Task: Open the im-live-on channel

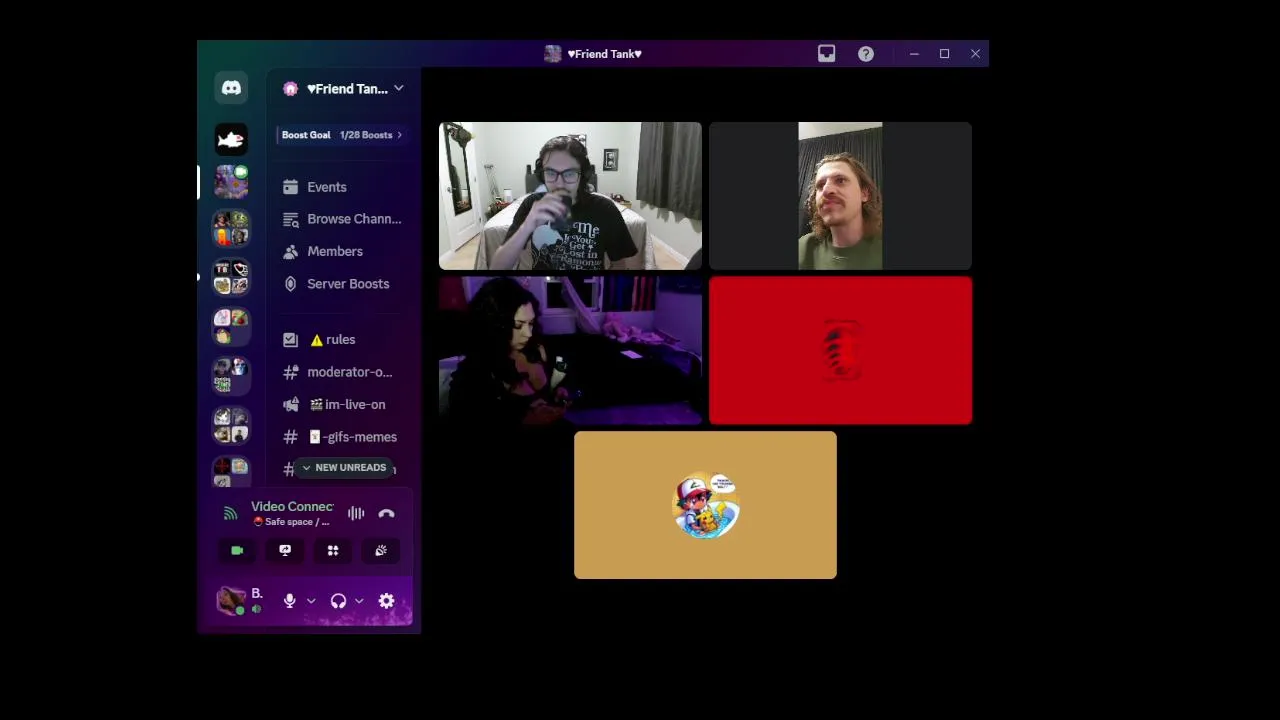Action: point(344,405)
